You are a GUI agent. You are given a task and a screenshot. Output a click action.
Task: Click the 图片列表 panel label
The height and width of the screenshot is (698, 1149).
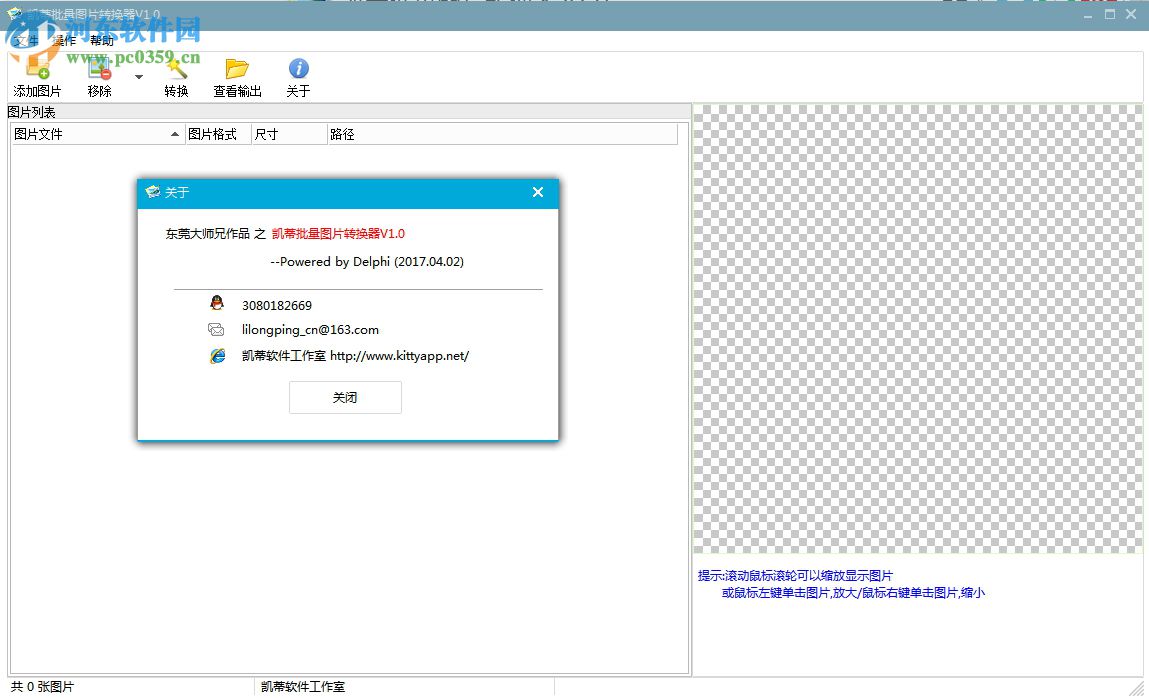(x=32, y=112)
